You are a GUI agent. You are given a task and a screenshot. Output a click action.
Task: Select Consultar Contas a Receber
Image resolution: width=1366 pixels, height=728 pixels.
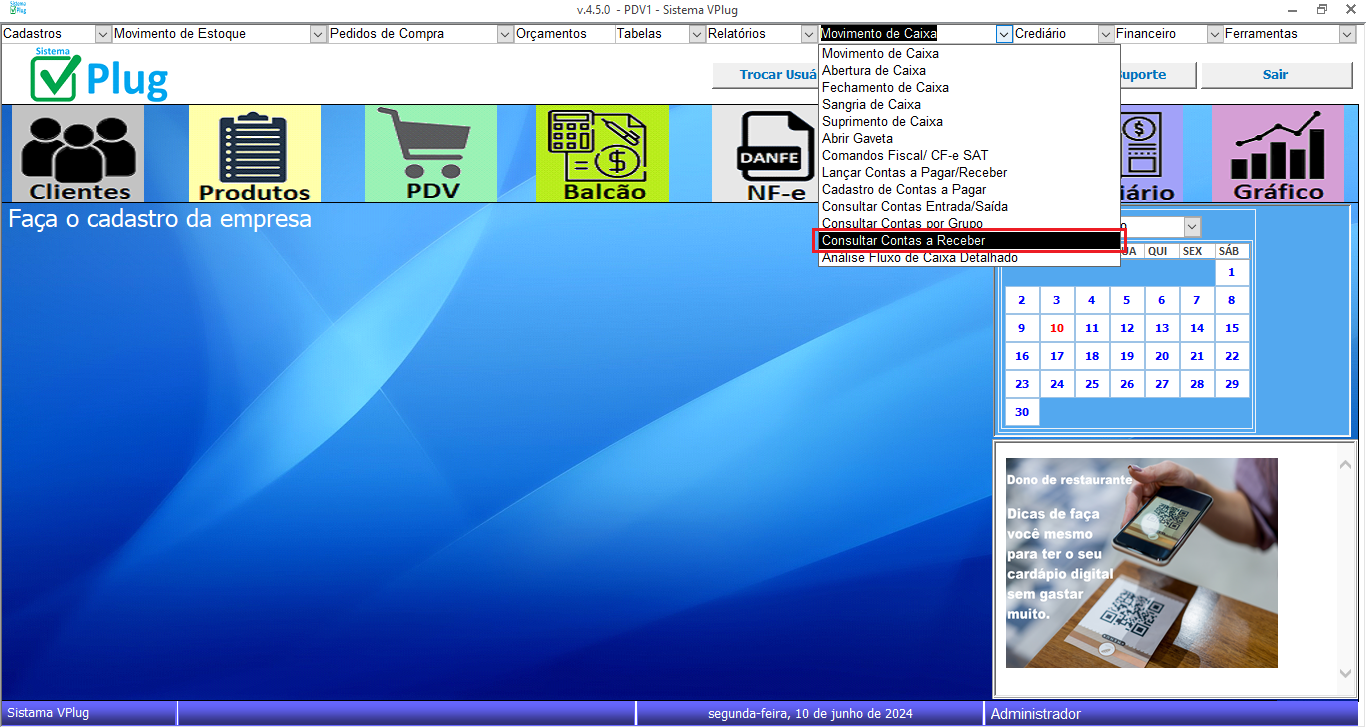pos(903,241)
